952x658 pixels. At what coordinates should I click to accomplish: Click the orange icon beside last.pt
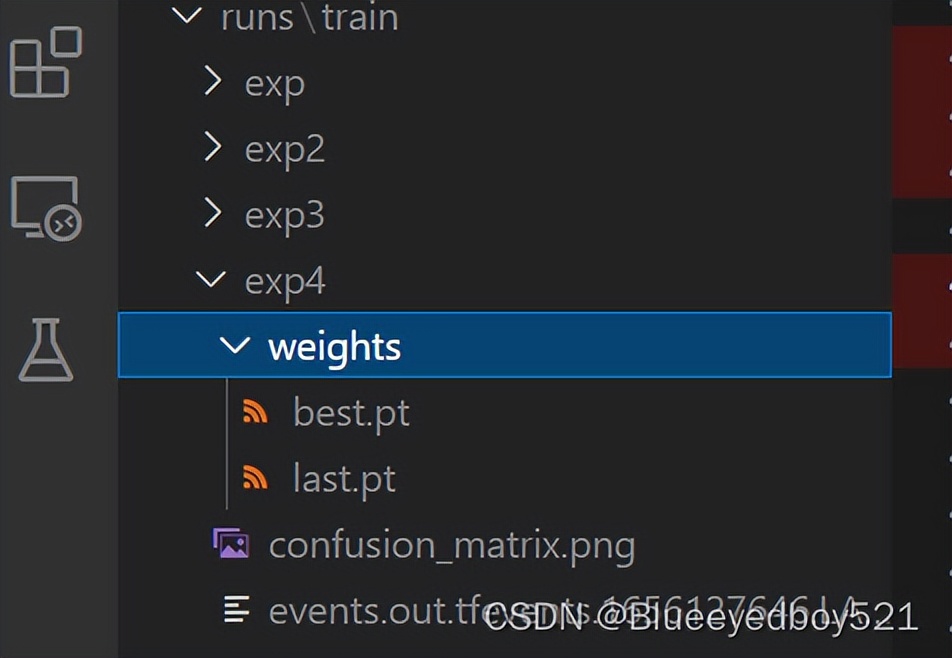click(x=256, y=478)
